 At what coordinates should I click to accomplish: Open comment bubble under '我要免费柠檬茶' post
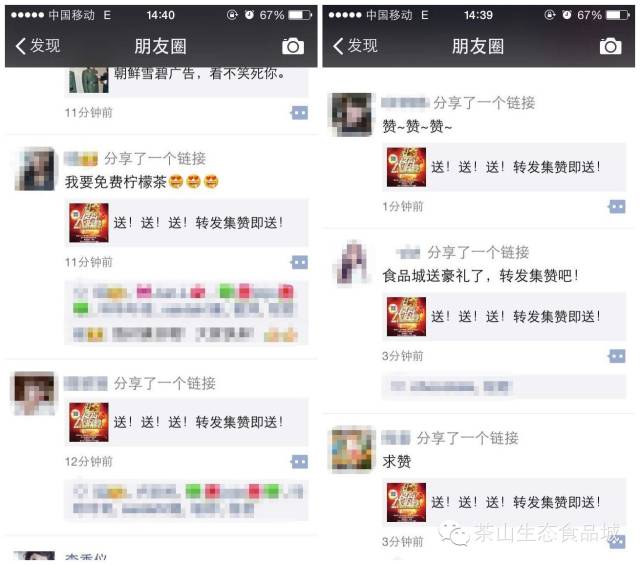click(x=299, y=262)
